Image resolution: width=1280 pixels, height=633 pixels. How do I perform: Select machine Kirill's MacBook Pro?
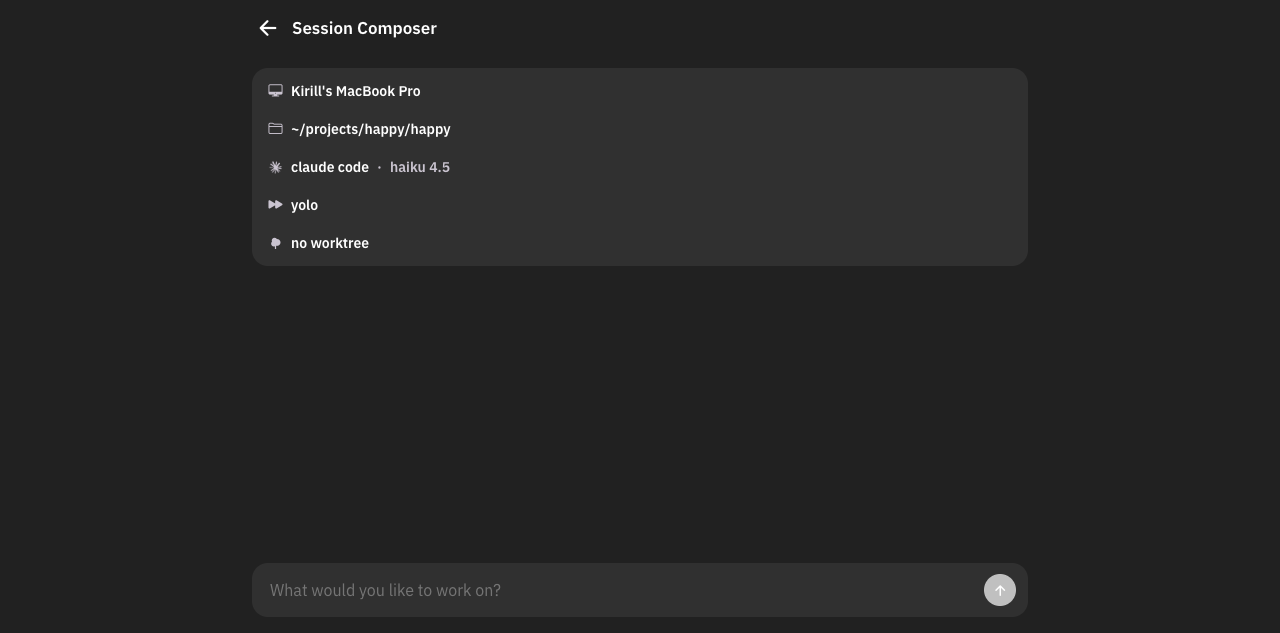pos(355,91)
